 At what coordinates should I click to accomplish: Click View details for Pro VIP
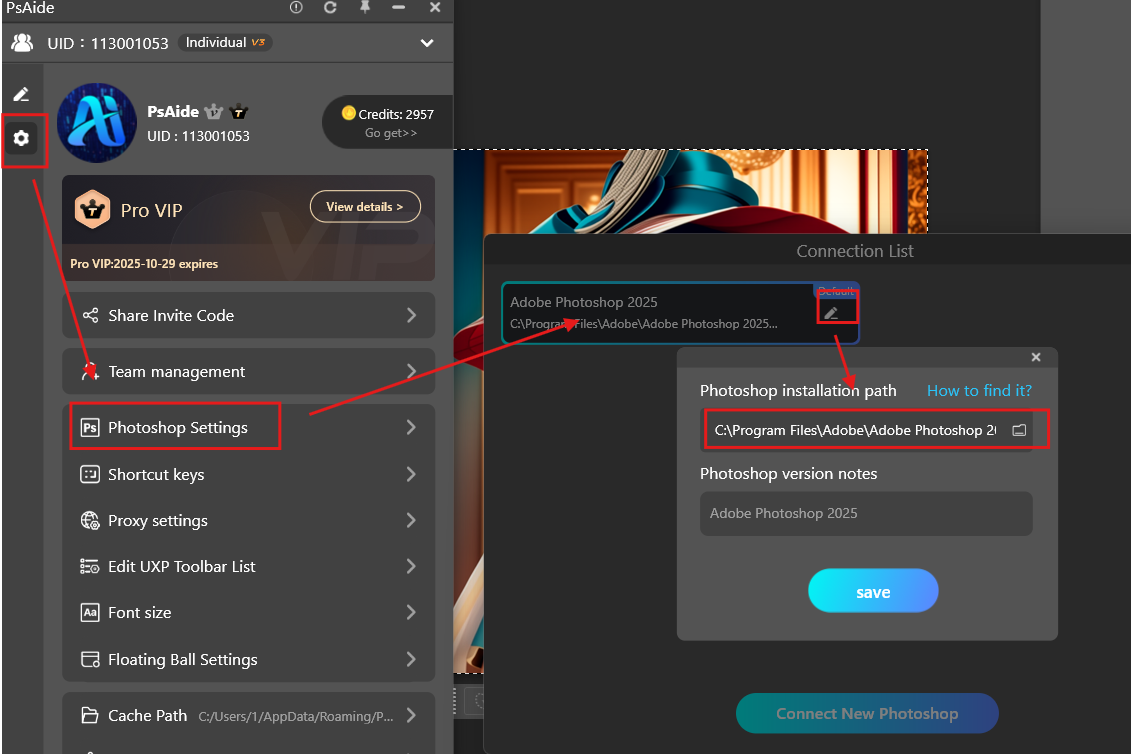tap(365, 207)
